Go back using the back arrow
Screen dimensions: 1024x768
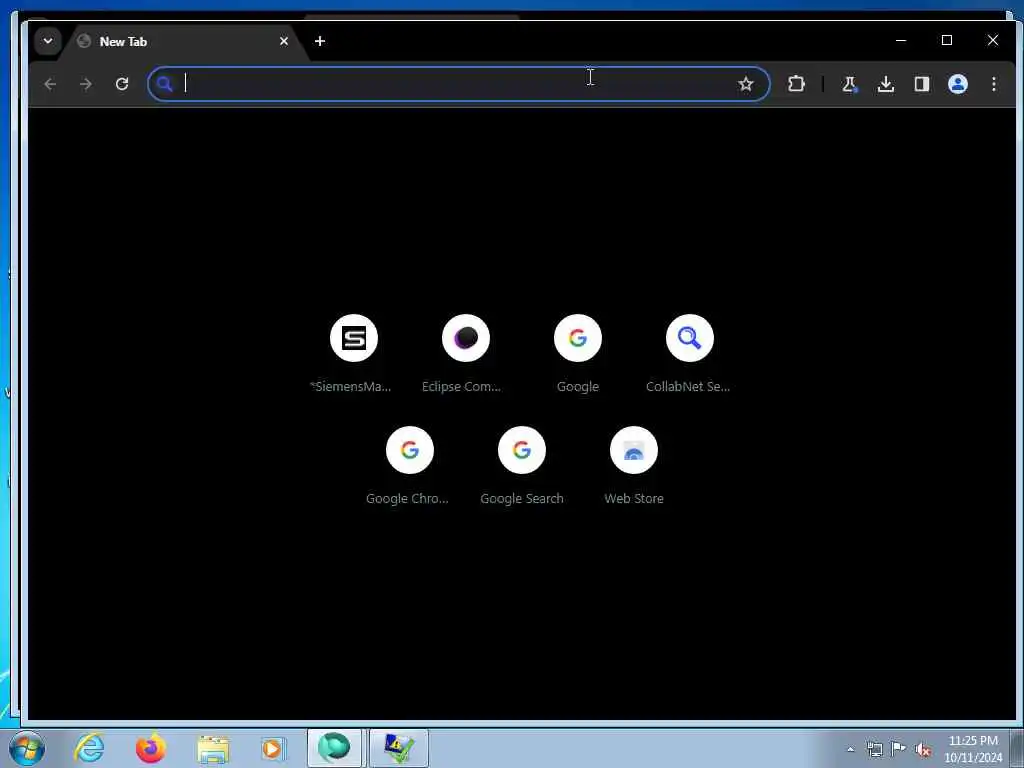(x=50, y=84)
